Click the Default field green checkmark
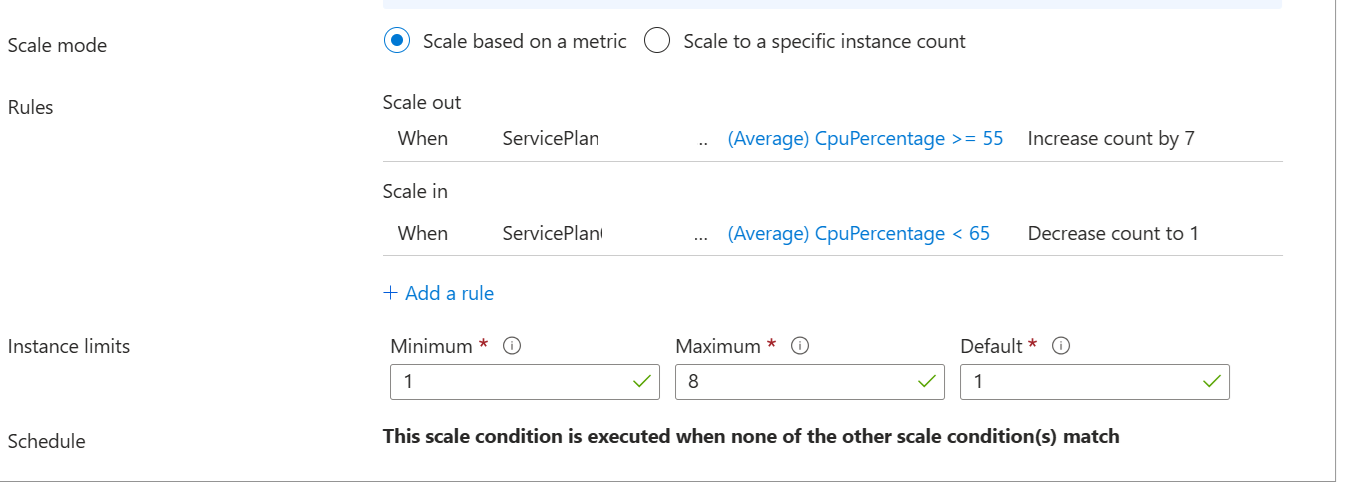This screenshot has width=1347, height=496. coord(1211,382)
